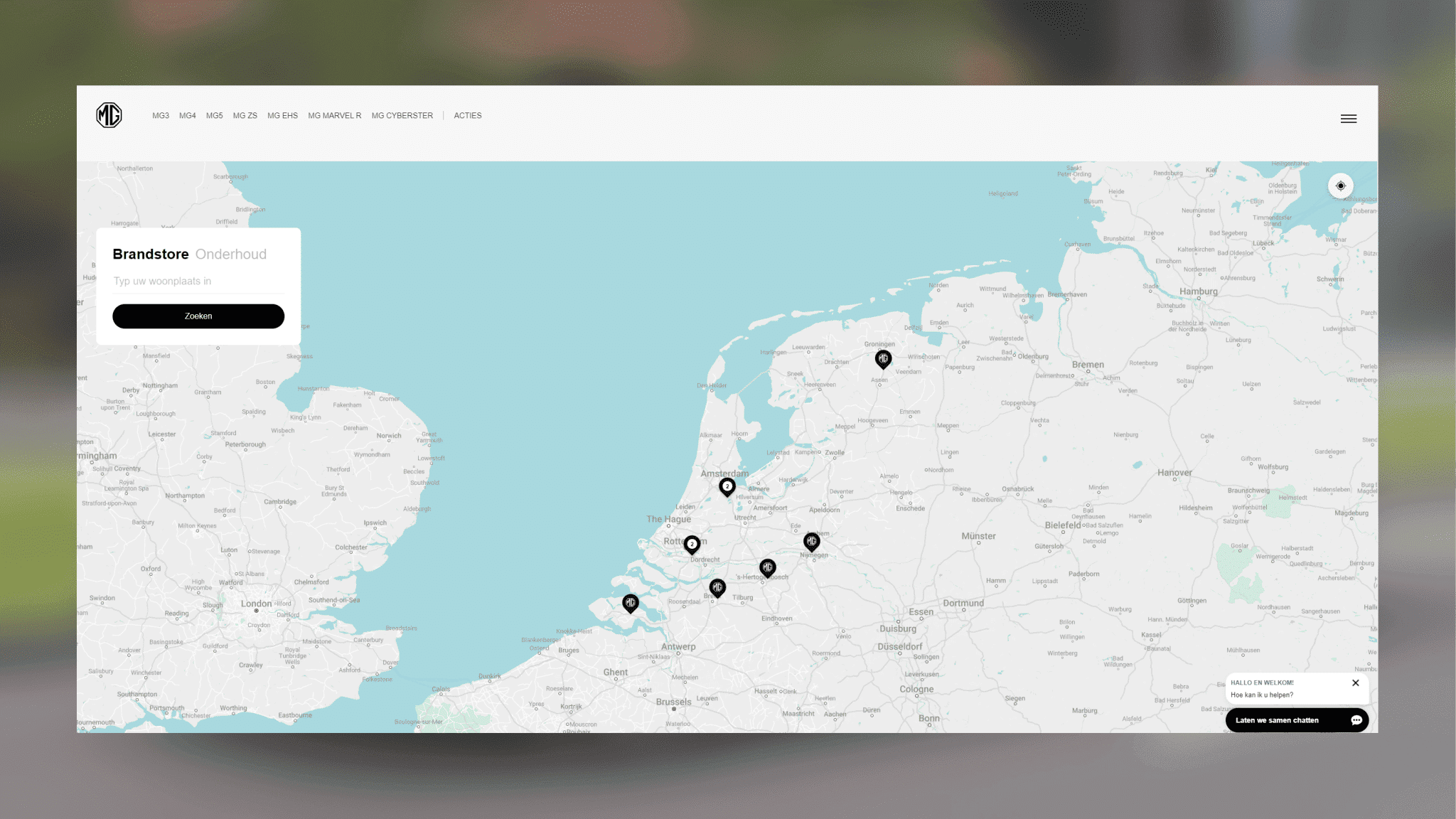Viewport: 1456px width, 819px height.
Task: Select the dealer marker near Nijmegen
Action: coord(811,542)
